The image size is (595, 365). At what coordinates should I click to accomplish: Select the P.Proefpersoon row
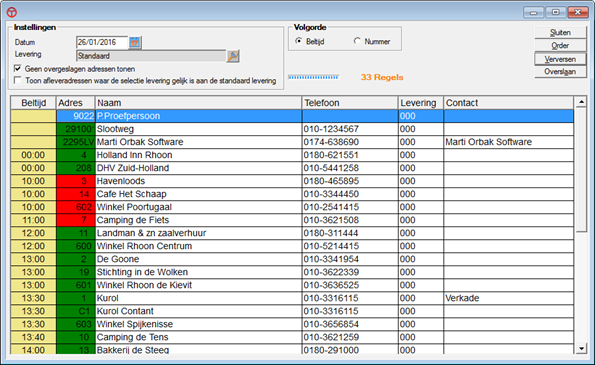point(292,116)
